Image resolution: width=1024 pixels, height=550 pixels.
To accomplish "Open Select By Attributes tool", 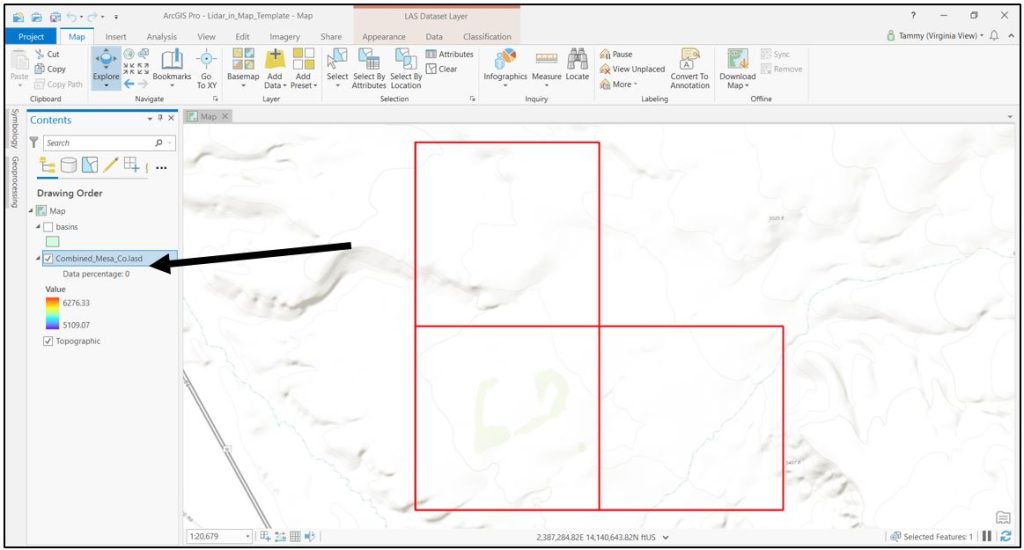I will (x=369, y=66).
